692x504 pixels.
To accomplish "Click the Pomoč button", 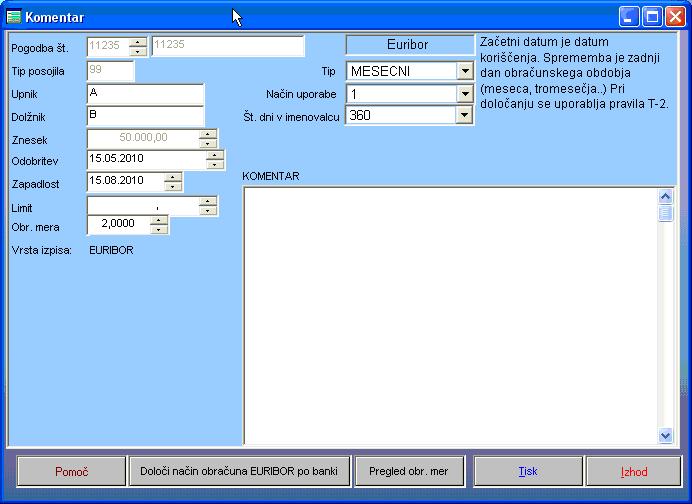I will click(70, 471).
